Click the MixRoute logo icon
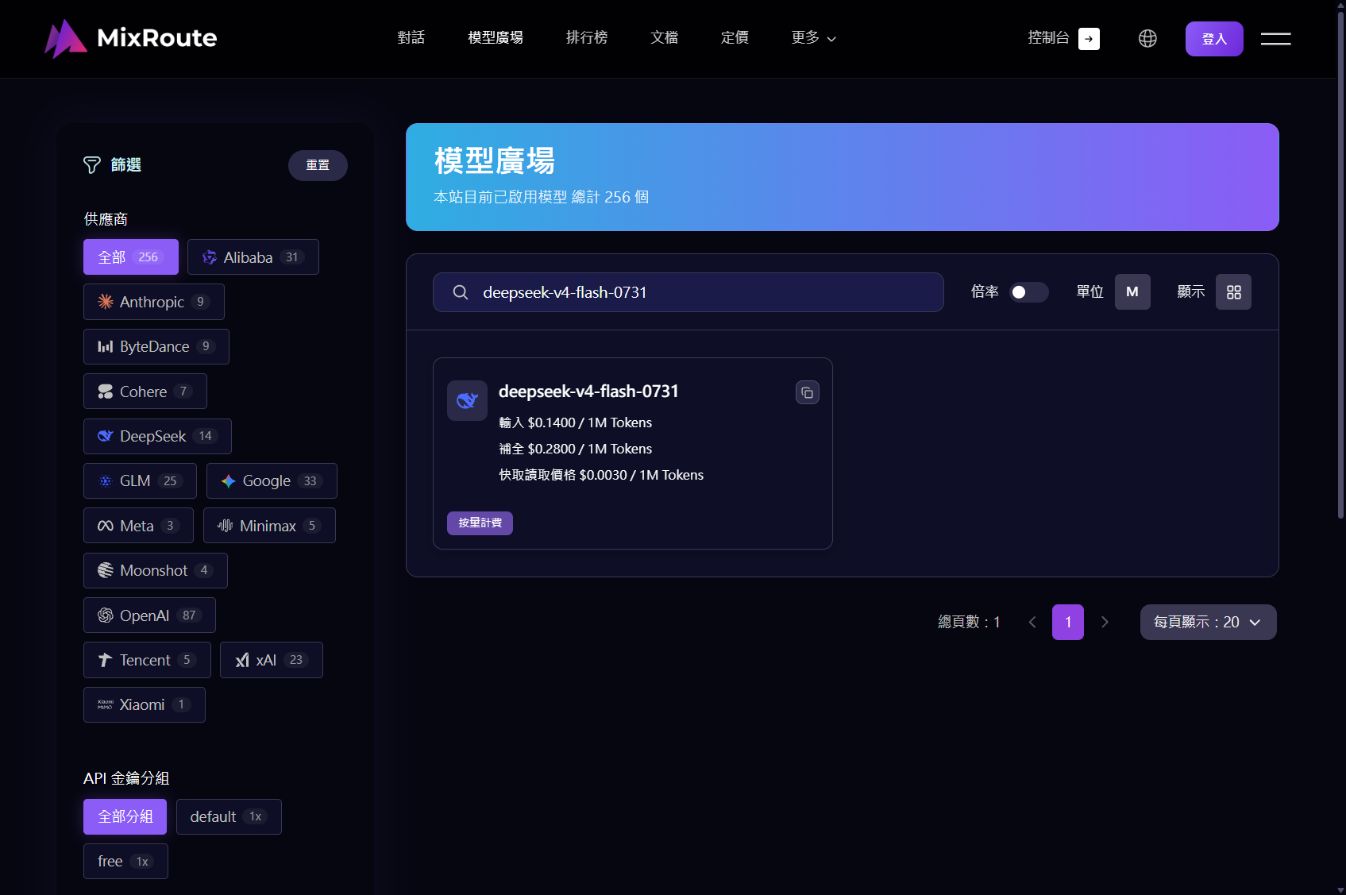Viewport: 1346px width, 895px height. click(66, 38)
